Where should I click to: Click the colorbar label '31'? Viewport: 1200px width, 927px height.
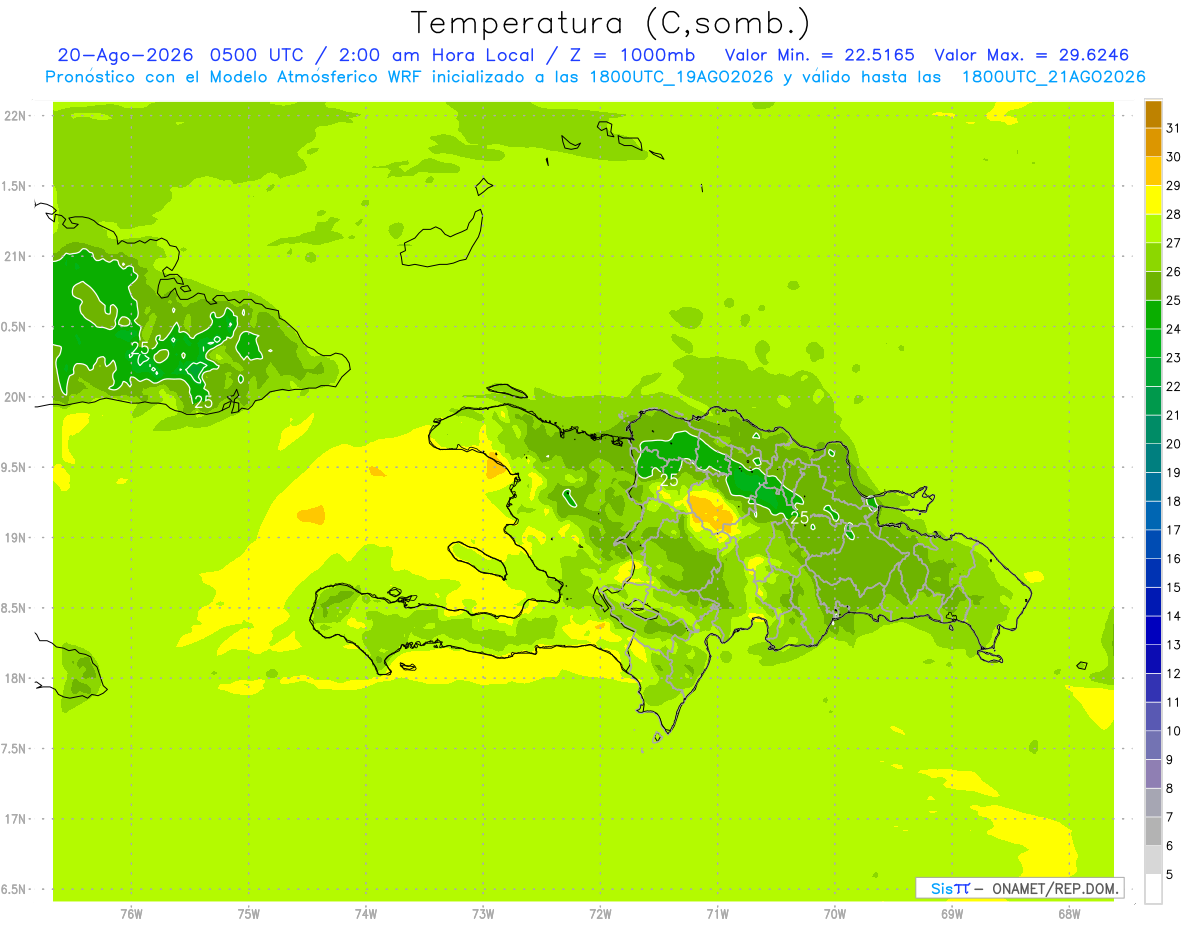click(x=1173, y=128)
